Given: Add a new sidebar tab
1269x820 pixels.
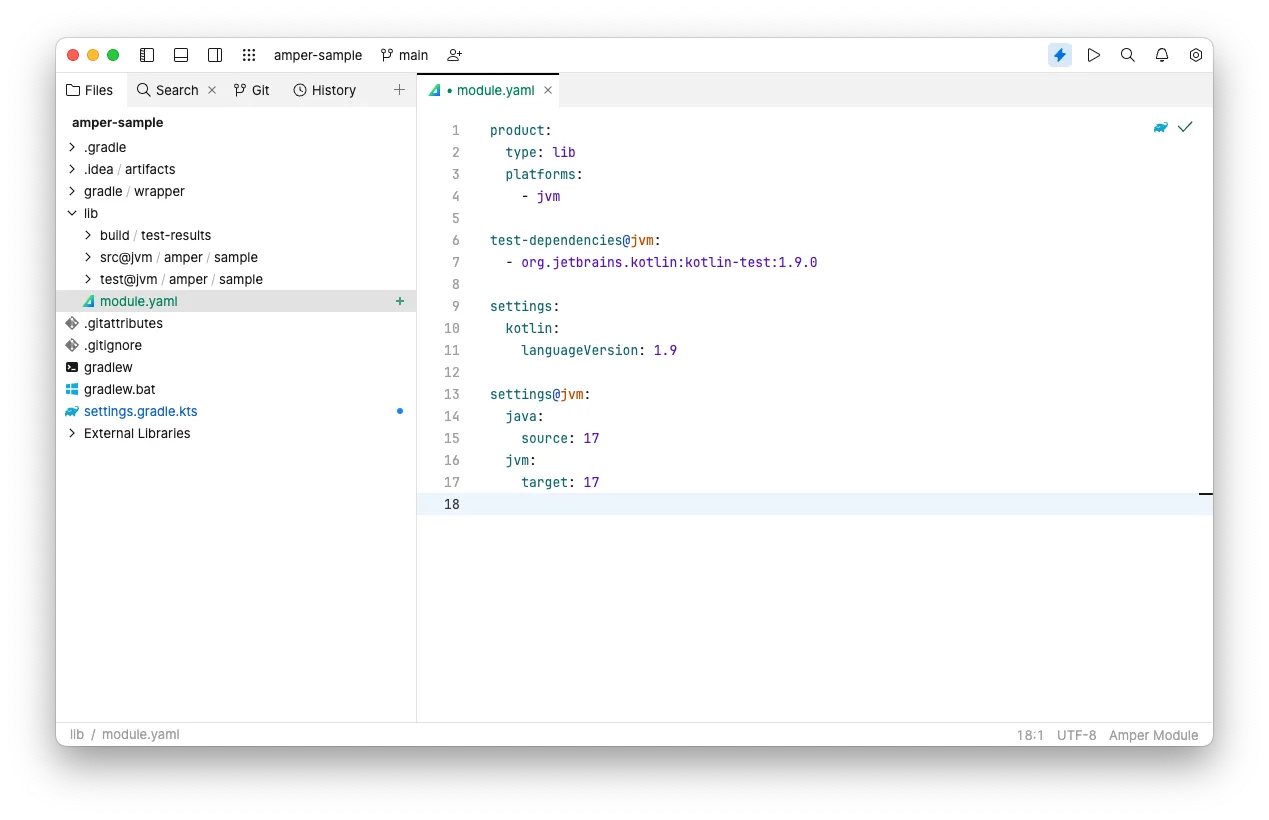Looking at the screenshot, I should click(399, 90).
